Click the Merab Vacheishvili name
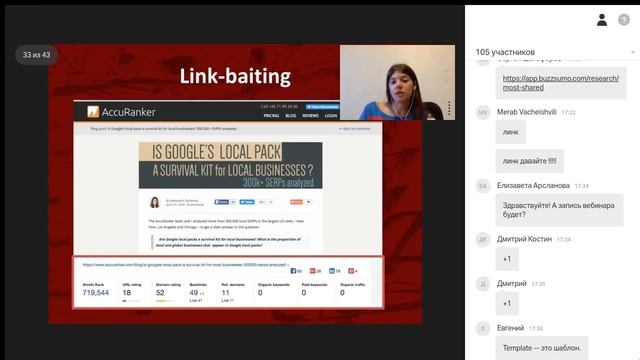 click(527, 112)
